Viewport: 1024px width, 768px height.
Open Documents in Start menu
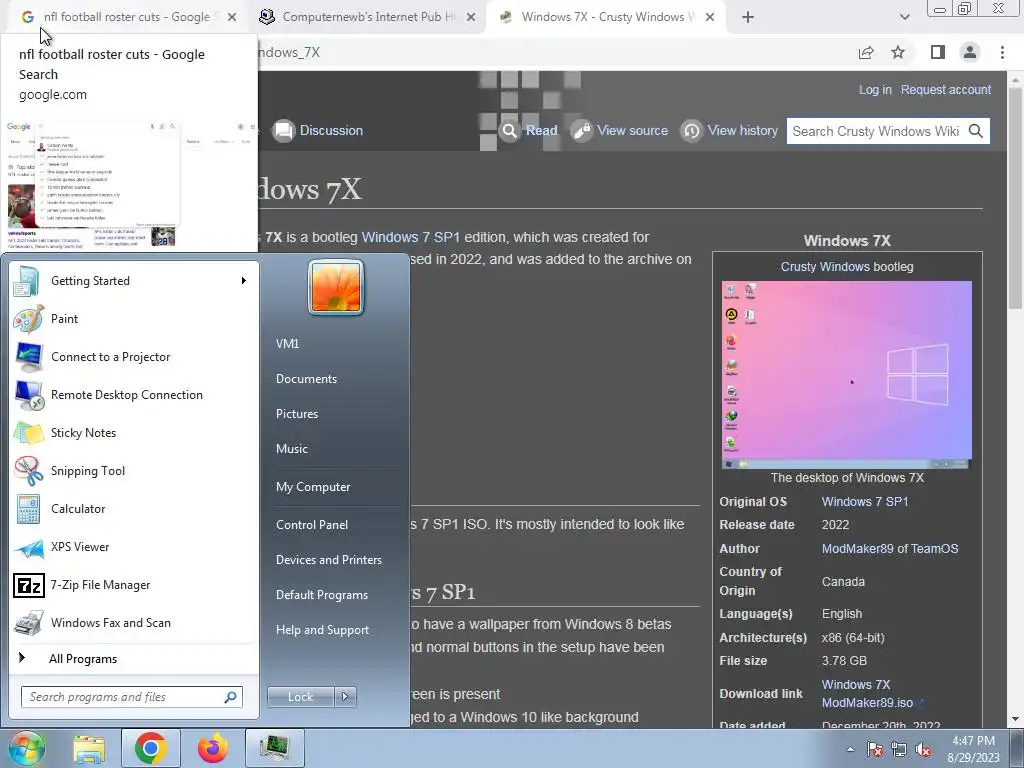pos(306,379)
